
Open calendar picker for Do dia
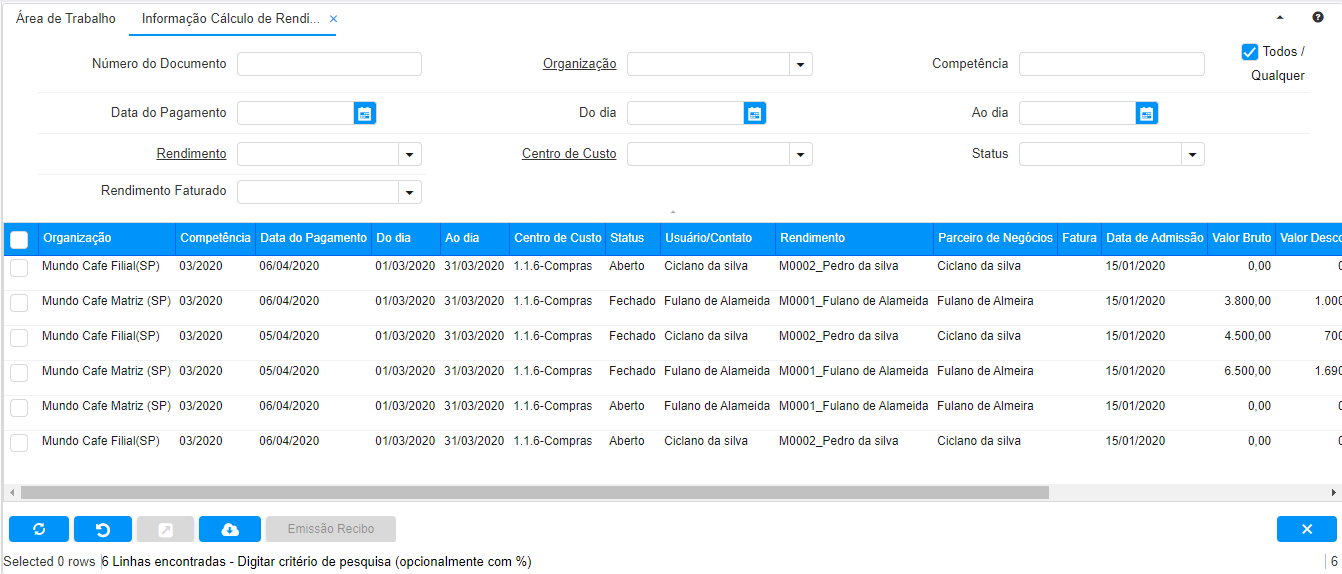pyautogui.click(x=755, y=113)
